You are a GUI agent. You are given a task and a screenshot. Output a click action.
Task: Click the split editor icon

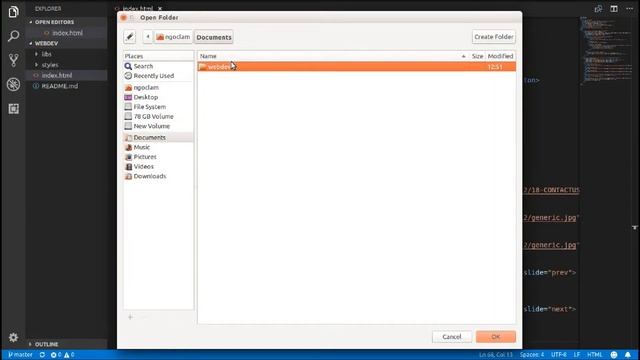614,9
